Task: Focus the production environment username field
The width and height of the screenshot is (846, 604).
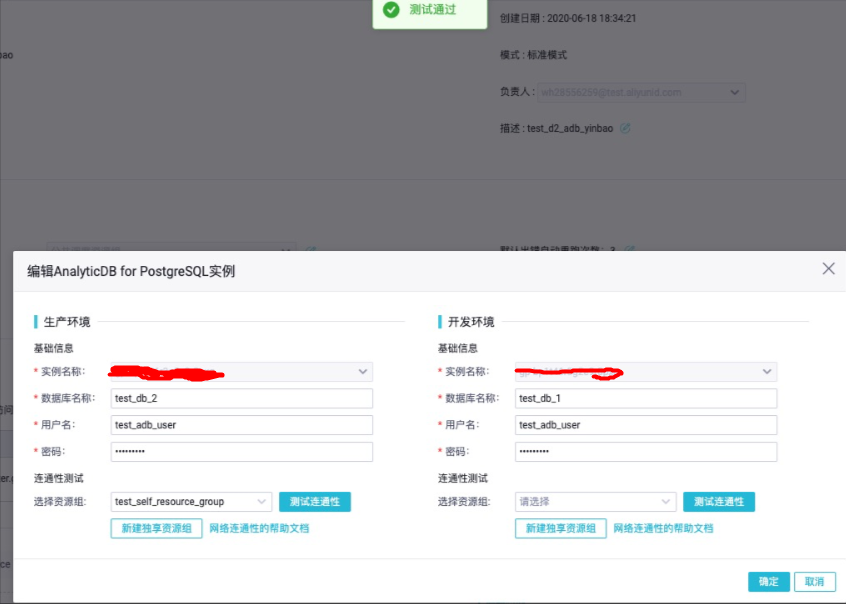Action: (242, 425)
